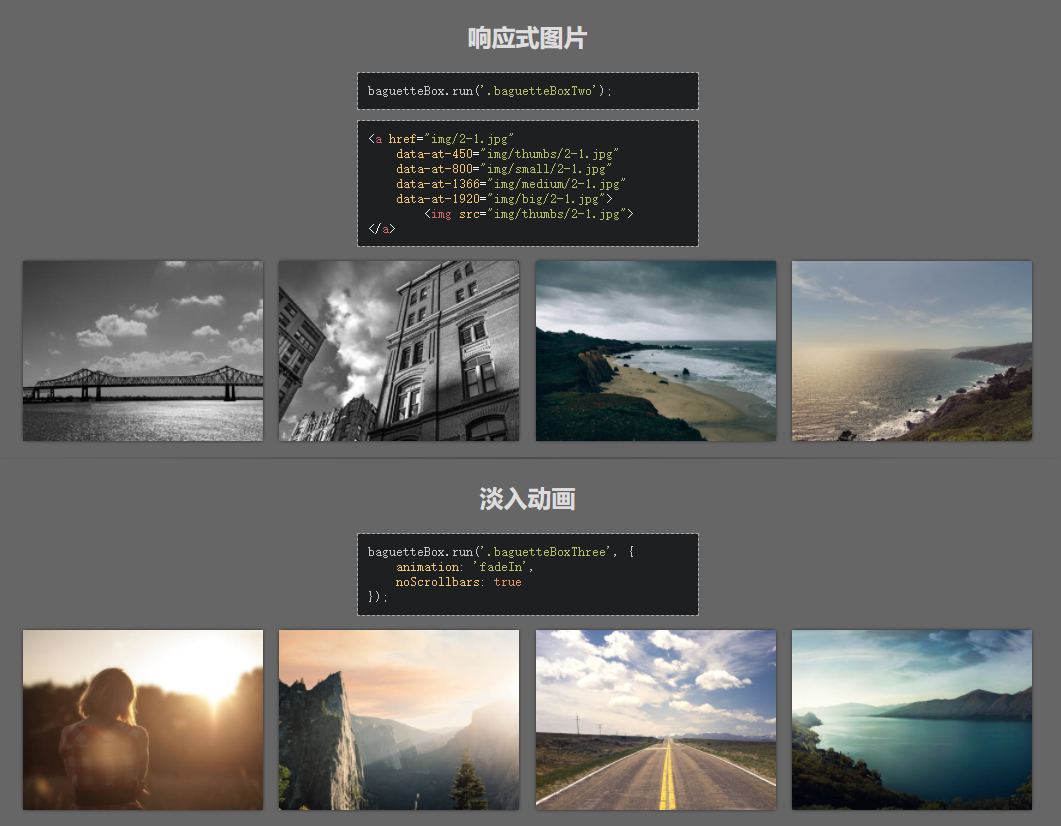The image size is (1061, 826).
Task: Click the data-at-450 attribute line
Action: [507, 154]
